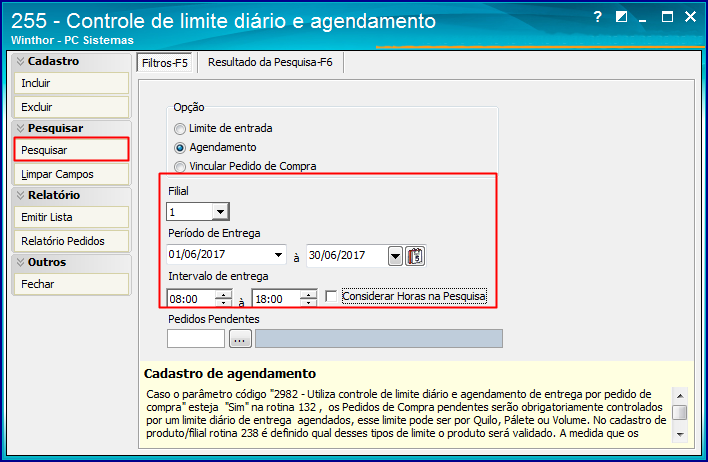Open Relatório Pedidos report
708x462 pixels.
(x=71, y=241)
